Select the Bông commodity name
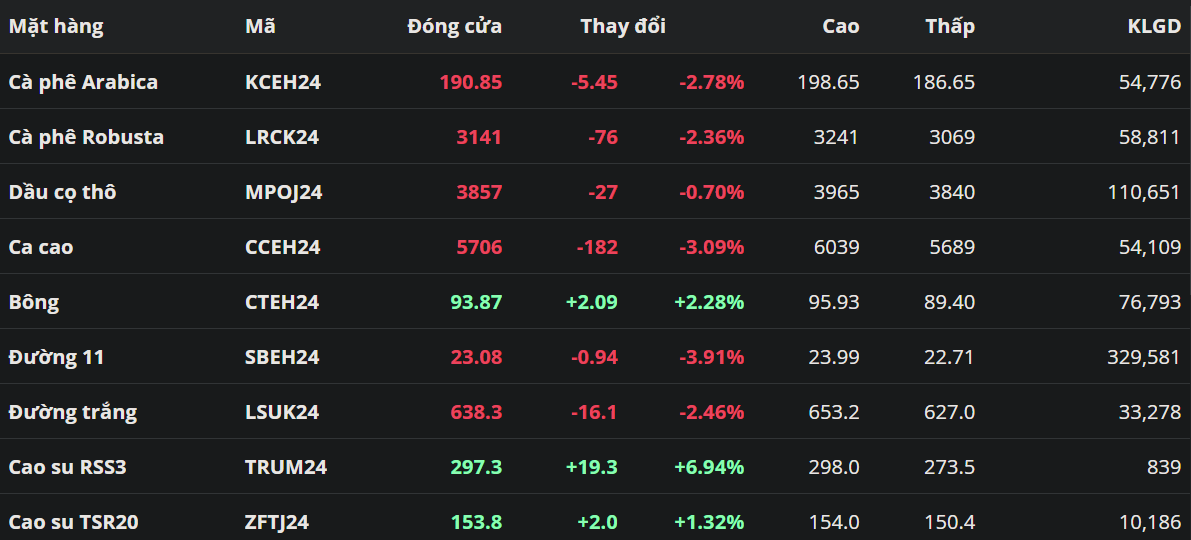The width and height of the screenshot is (1191, 540). point(34,302)
